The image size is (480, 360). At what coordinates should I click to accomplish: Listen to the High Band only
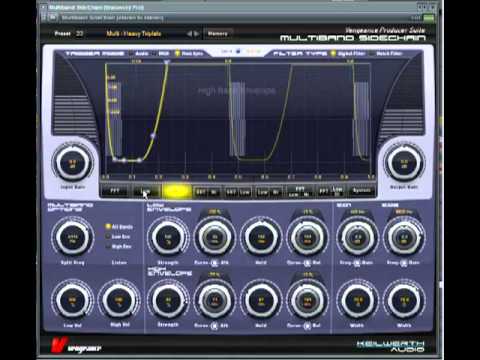coord(118,247)
